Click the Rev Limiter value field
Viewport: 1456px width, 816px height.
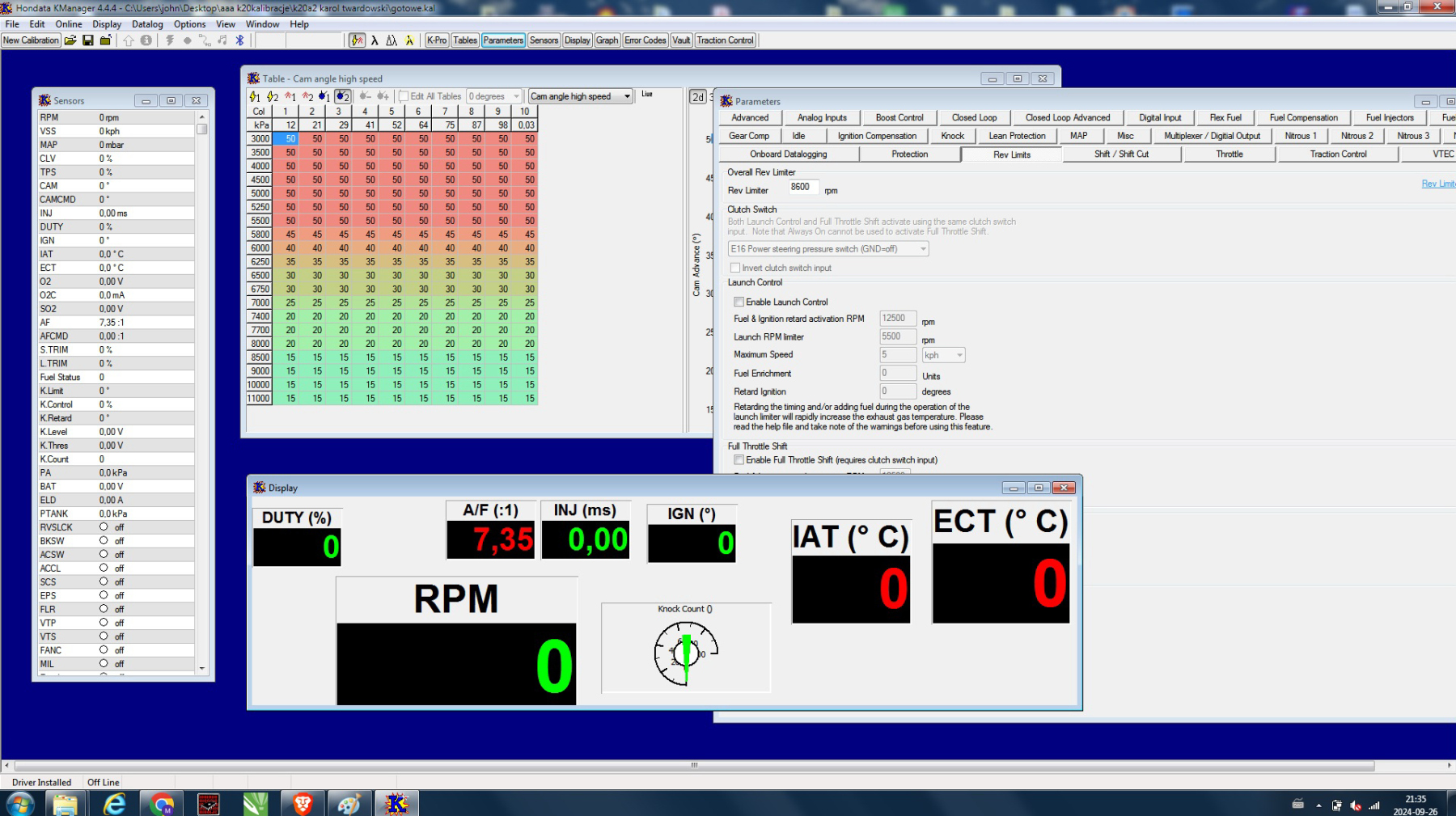coord(803,187)
